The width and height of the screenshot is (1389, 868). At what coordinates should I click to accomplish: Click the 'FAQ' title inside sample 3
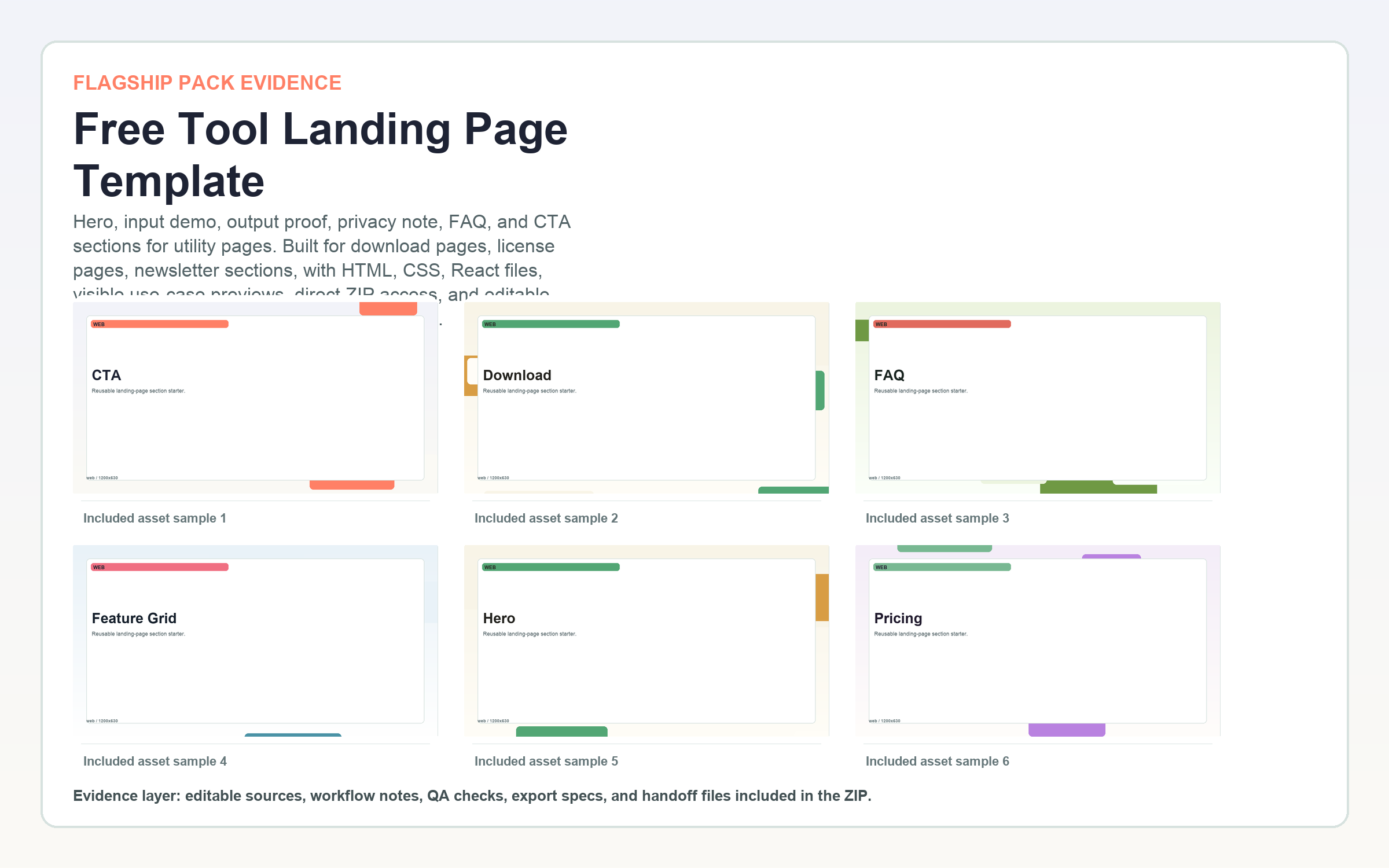pos(890,375)
